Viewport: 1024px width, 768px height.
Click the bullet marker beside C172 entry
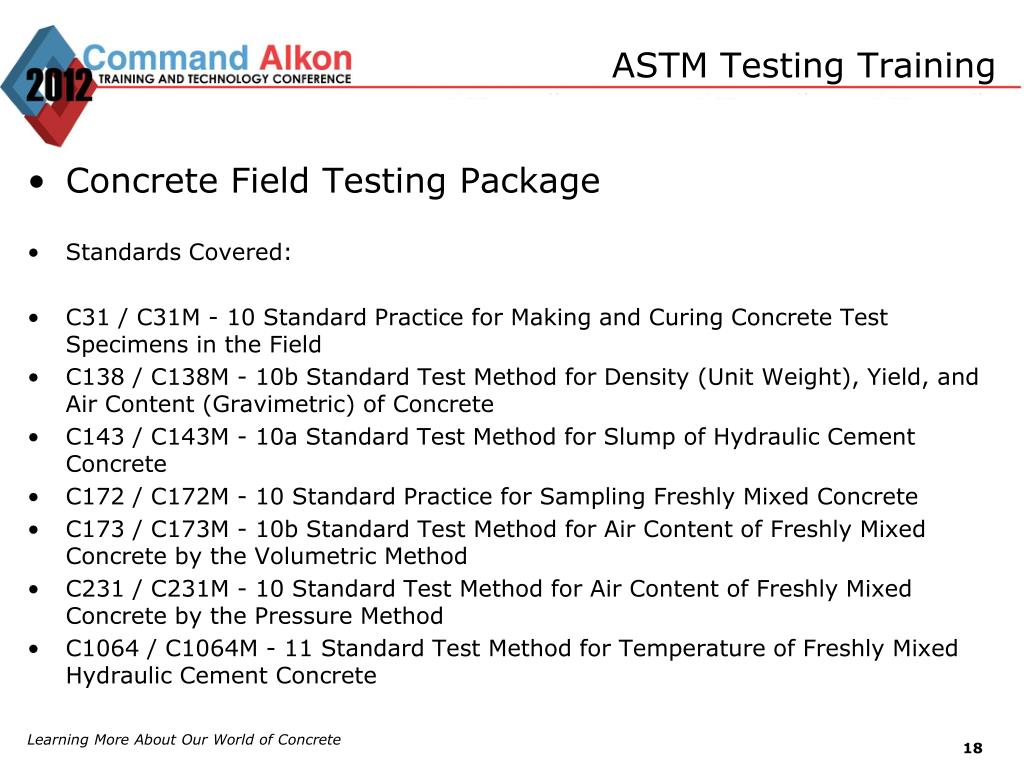coord(34,498)
